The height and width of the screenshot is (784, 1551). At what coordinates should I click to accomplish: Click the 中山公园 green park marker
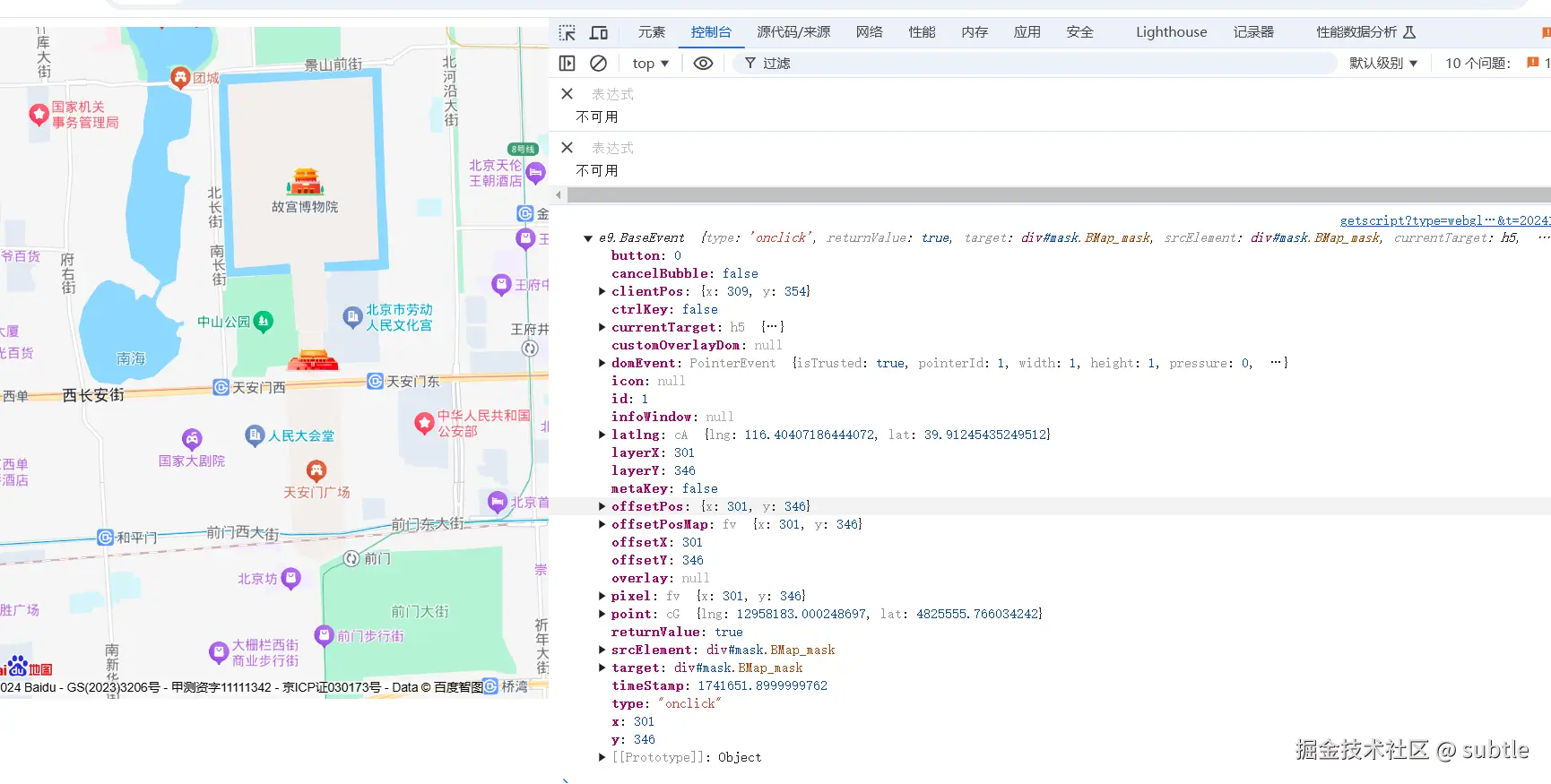click(x=263, y=322)
